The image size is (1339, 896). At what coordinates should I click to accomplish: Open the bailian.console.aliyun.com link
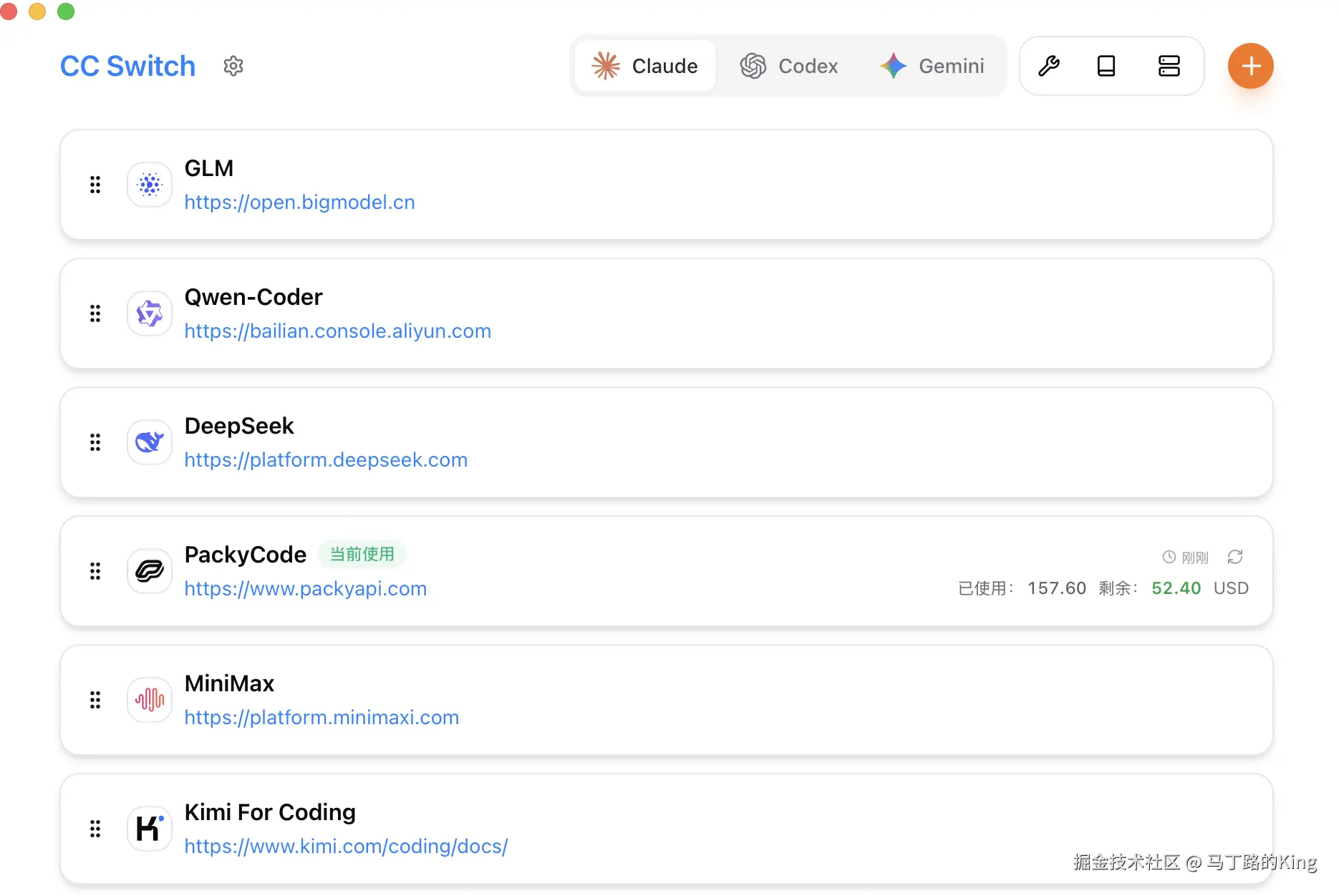[x=338, y=331]
